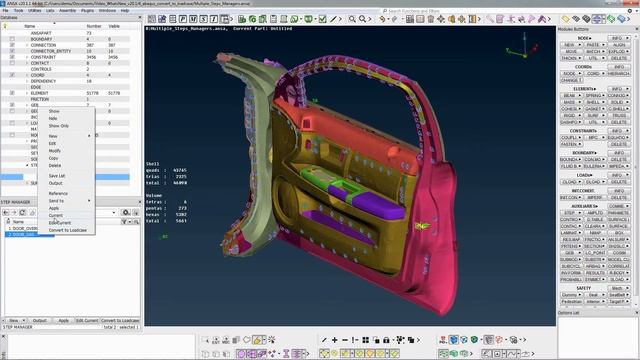The height and width of the screenshot is (360, 640).
Task: Click the FRICTION row in database list
Action: click(65, 99)
